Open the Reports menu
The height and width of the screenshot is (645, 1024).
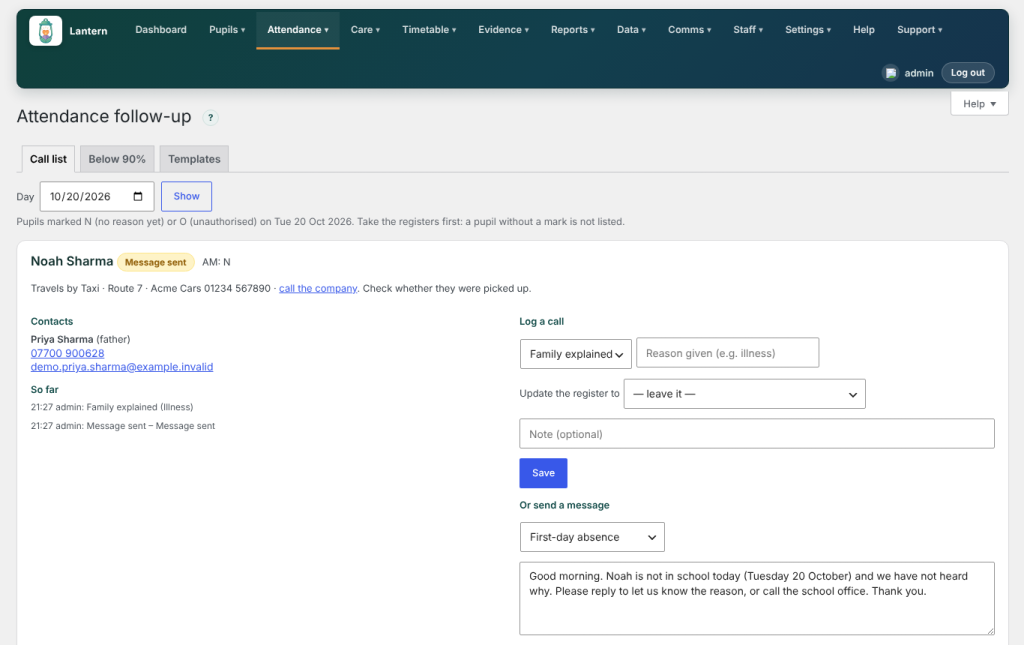tap(573, 30)
